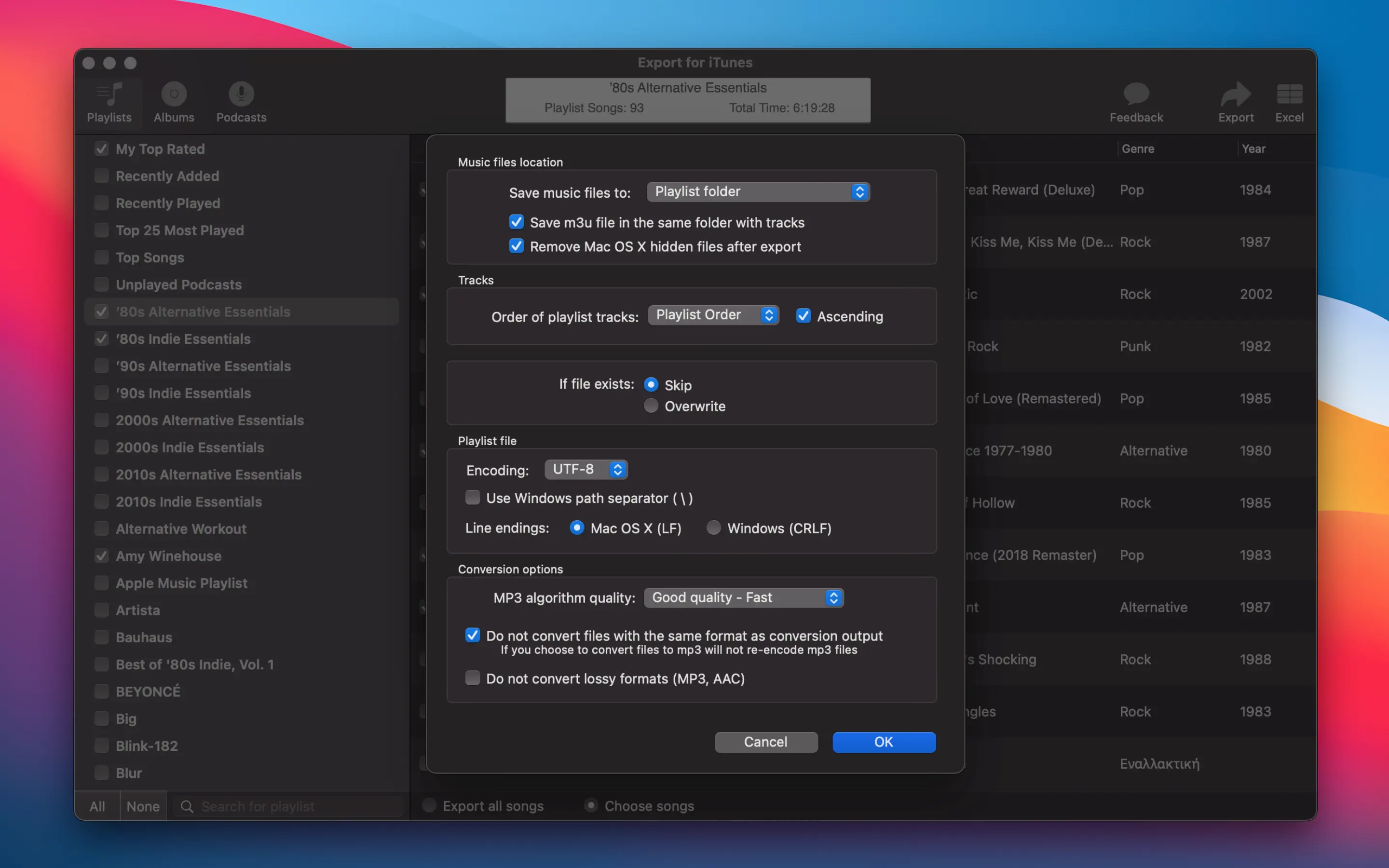Image resolution: width=1389 pixels, height=868 pixels.
Task: Open the Playlists toolbar icon
Action: click(x=109, y=94)
